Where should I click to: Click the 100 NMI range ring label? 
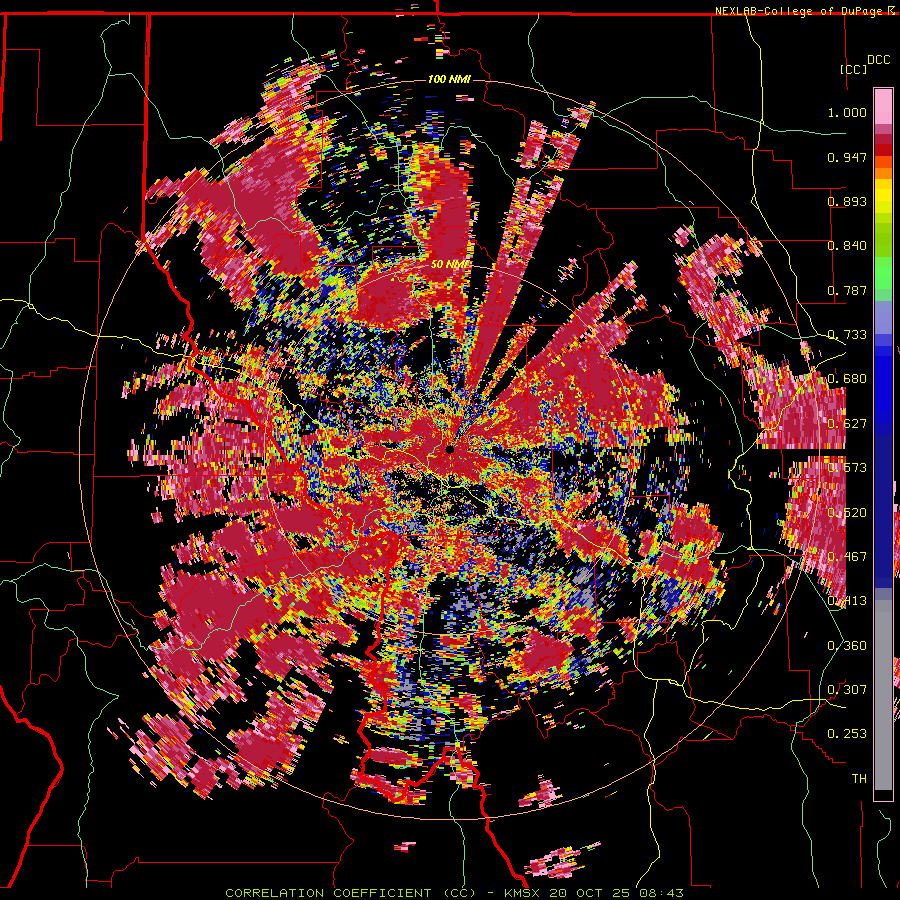(x=449, y=79)
